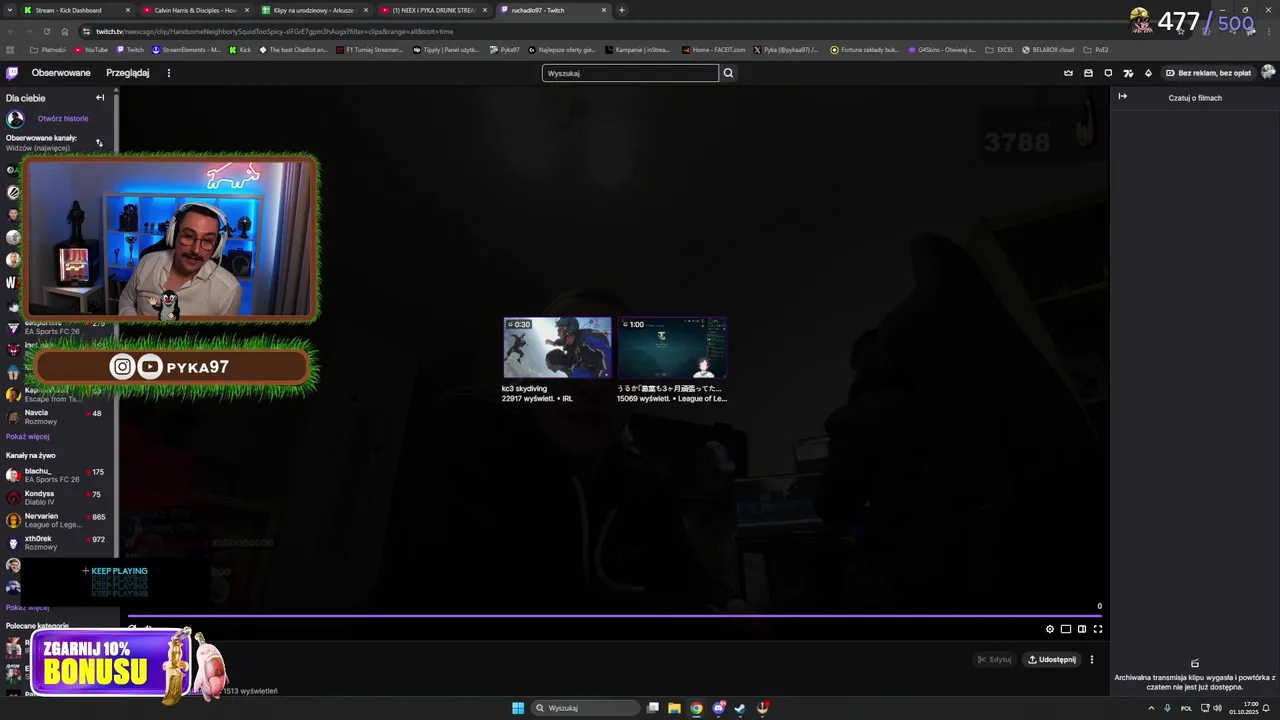Open EXCEL bookmarks folder
The image size is (1280, 720).
tap(999, 49)
